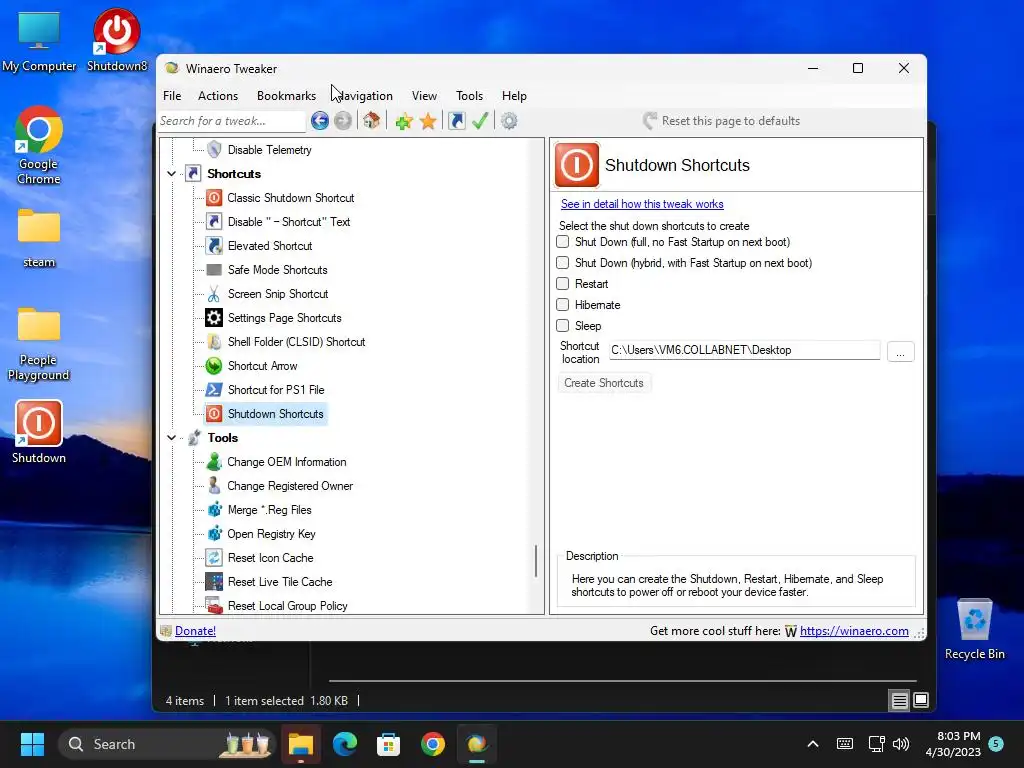Image resolution: width=1024 pixels, height=768 pixels.
Task: Browse shortcut location with ellipsis button
Action: click(x=901, y=351)
